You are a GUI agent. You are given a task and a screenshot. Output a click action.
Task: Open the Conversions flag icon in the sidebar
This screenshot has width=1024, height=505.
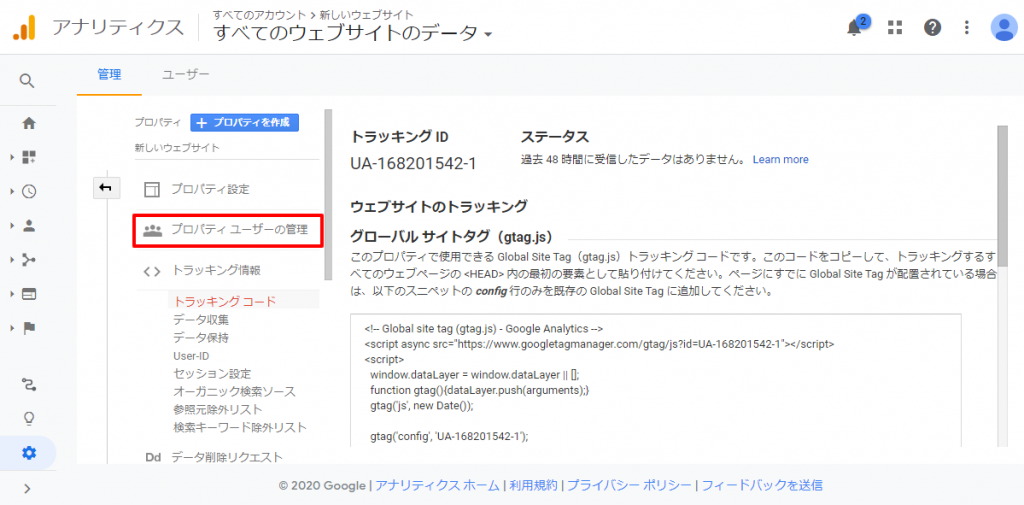point(29,328)
